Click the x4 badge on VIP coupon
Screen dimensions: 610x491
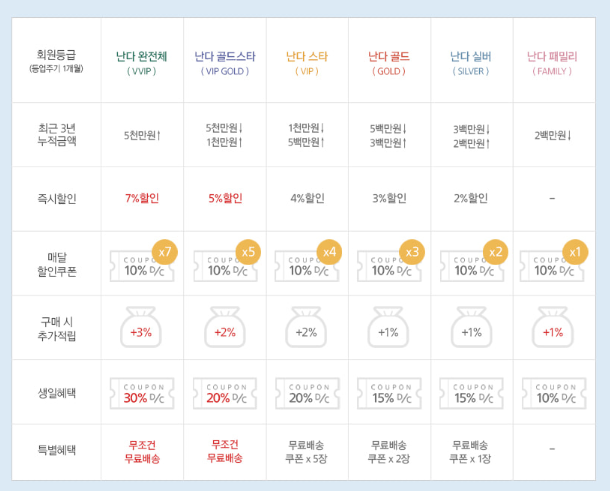pyautogui.click(x=330, y=252)
